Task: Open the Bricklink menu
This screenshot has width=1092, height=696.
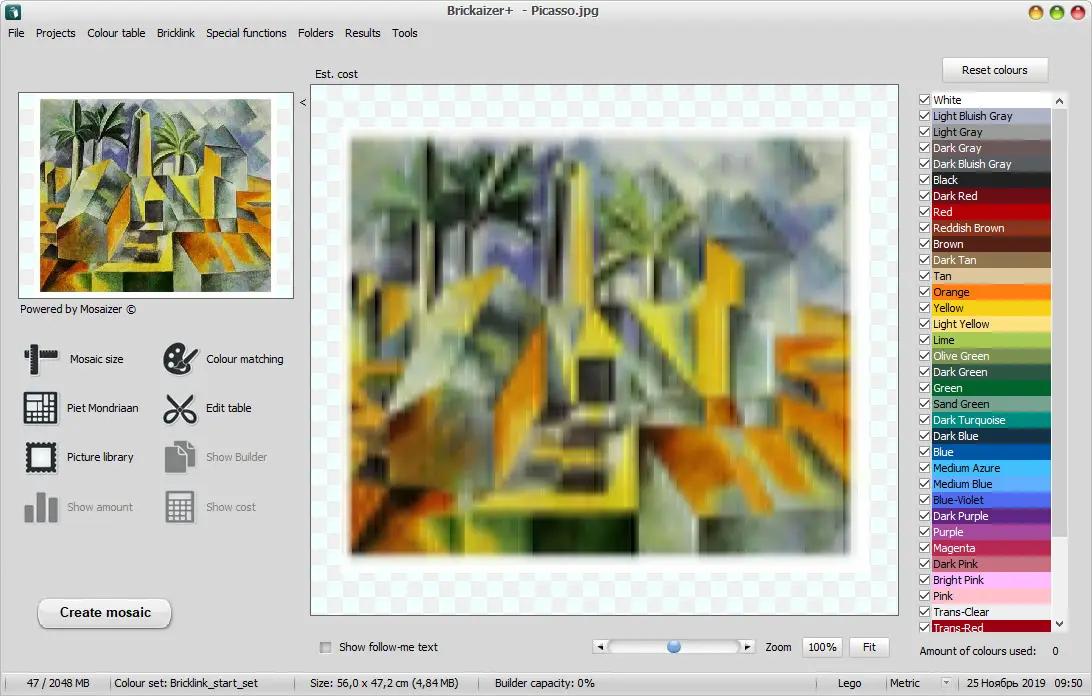Action: [176, 33]
